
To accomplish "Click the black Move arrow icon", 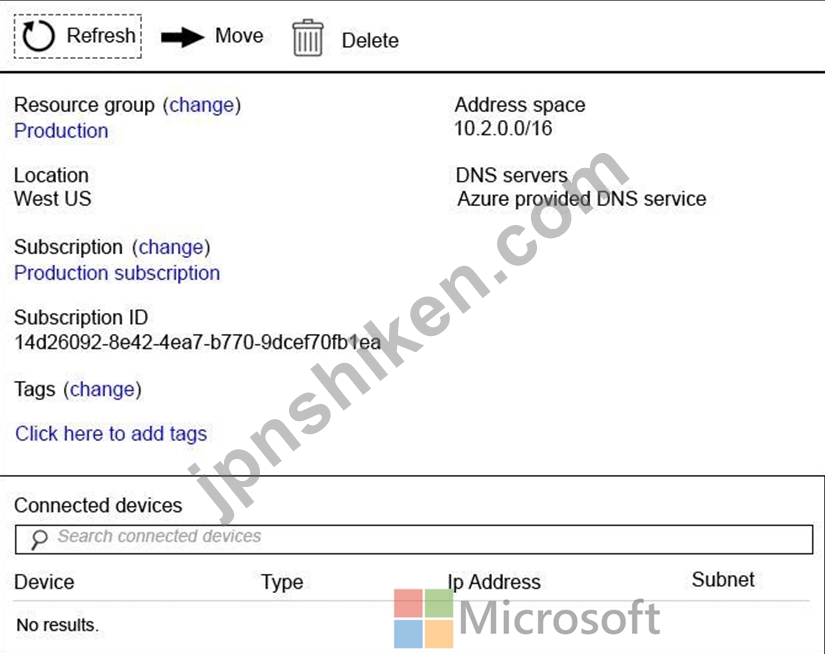I will coord(182,37).
